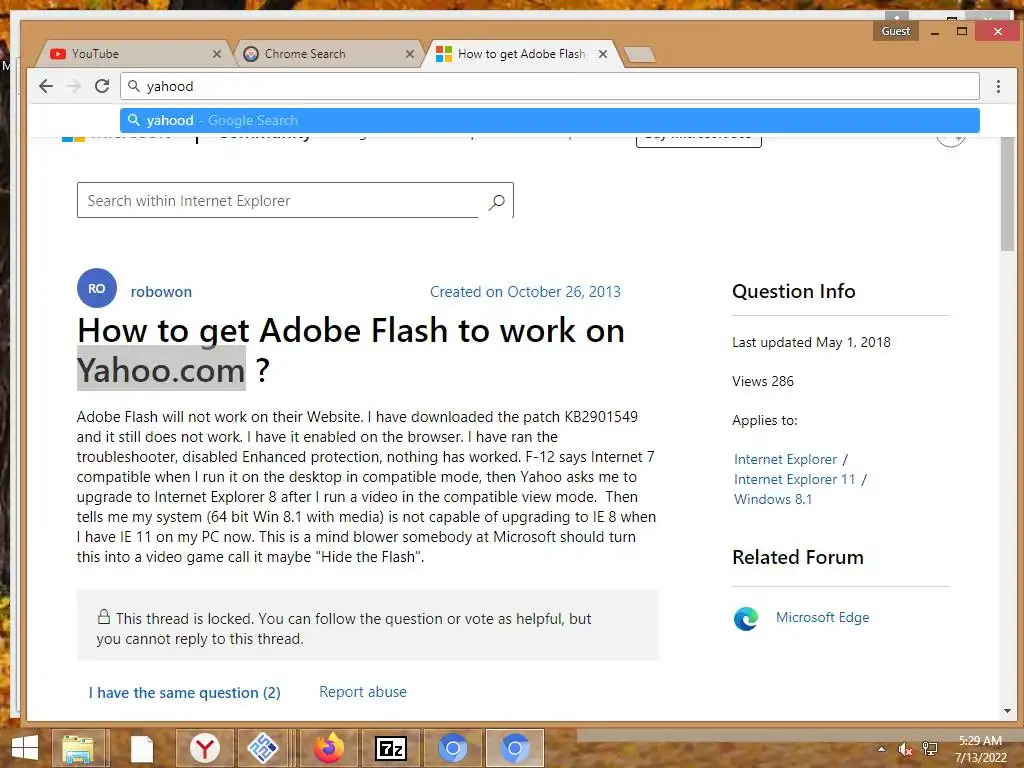Open the Microsoft Edge related forum link
The height and width of the screenshot is (768, 1024).
[x=822, y=617]
